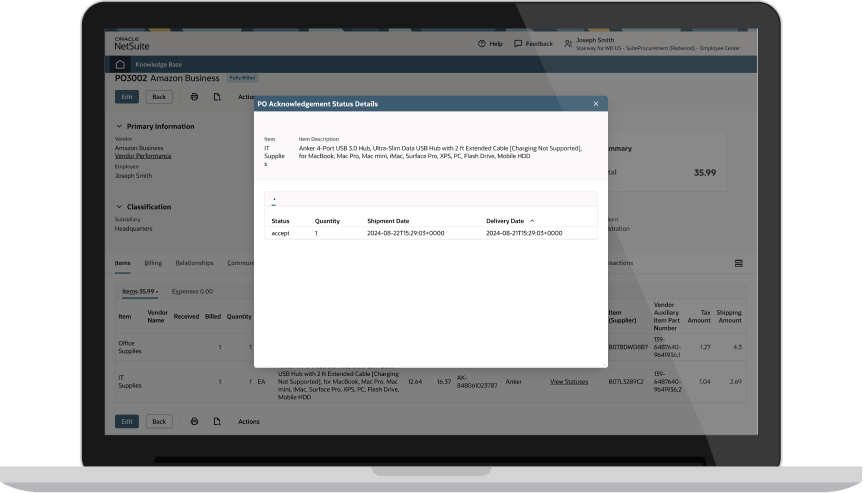Click the Status column header
The image size is (863, 493).
click(x=280, y=221)
